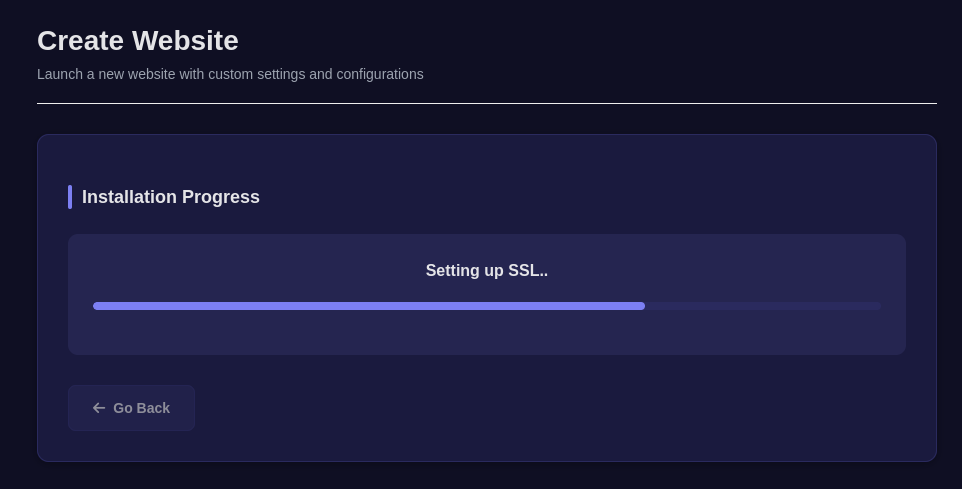Click the left arrow icon on Go Back

(x=99, y=408)
